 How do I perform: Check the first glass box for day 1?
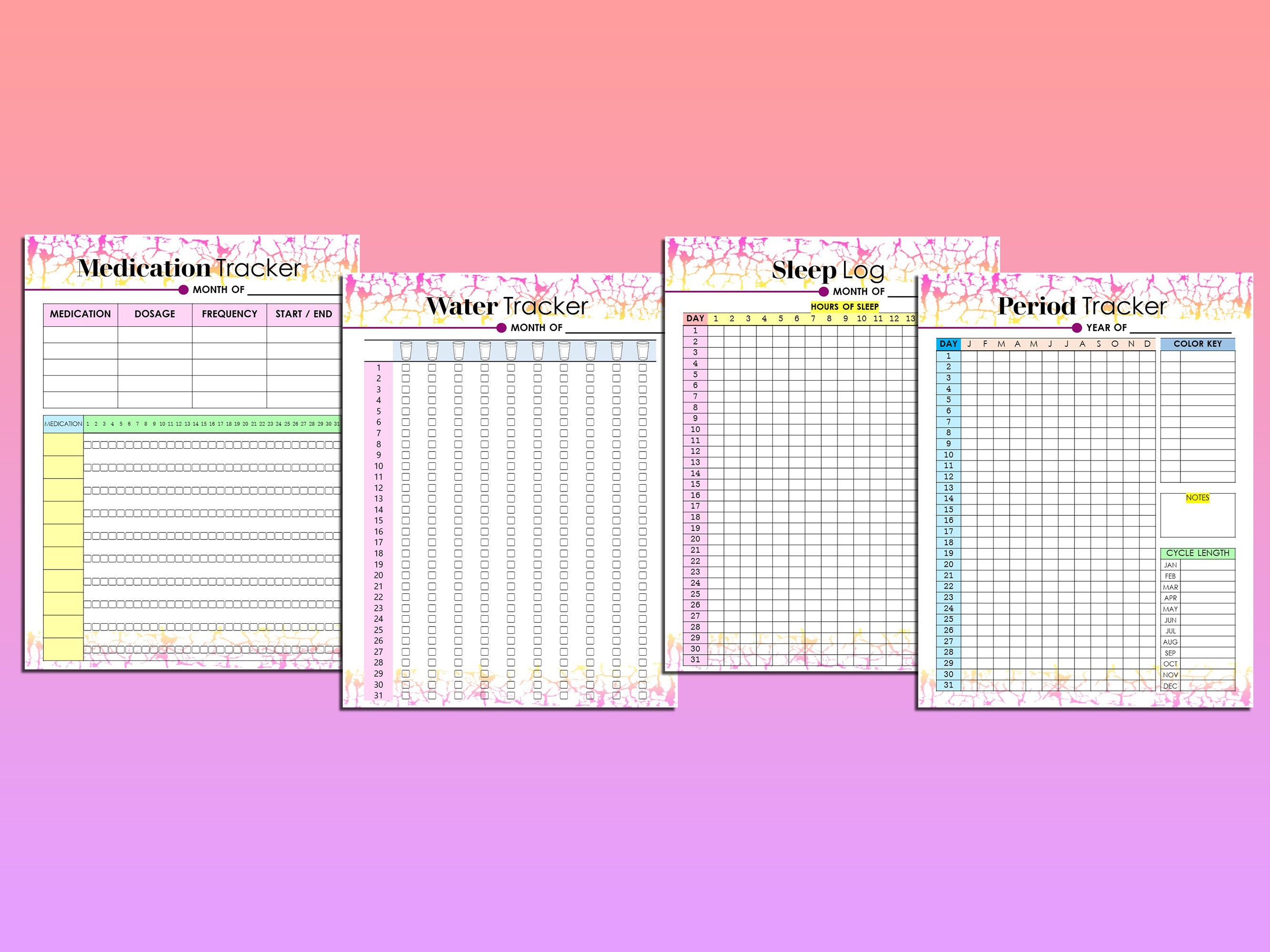(406, 368)
